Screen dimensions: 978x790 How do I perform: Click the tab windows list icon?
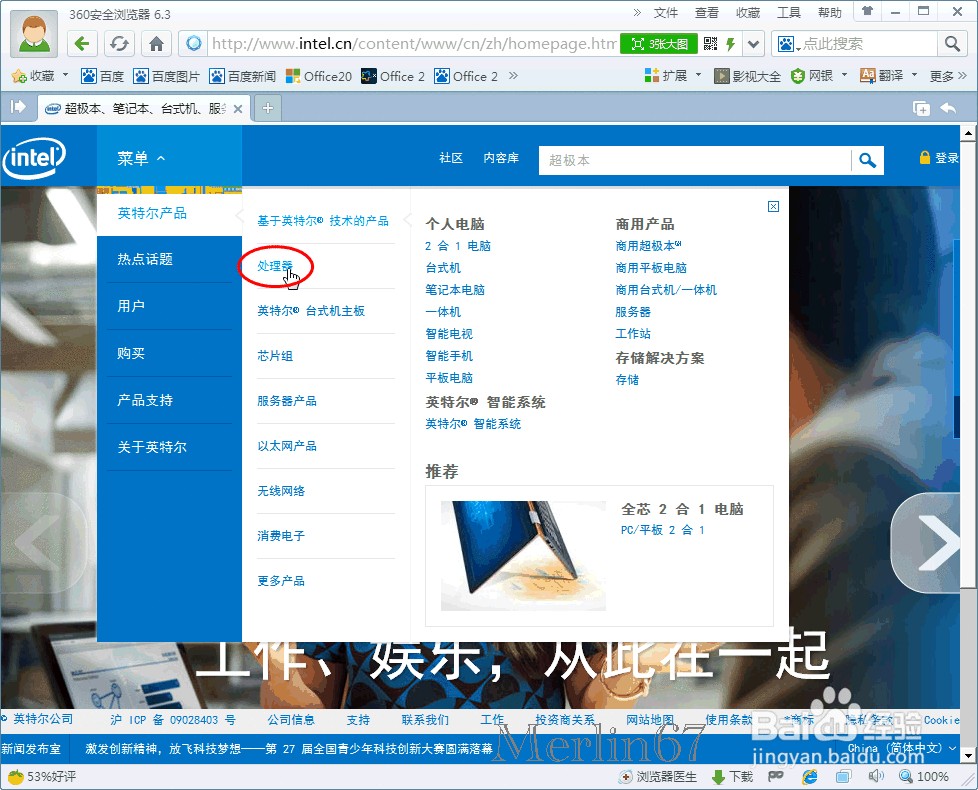[x=921, y=108]
